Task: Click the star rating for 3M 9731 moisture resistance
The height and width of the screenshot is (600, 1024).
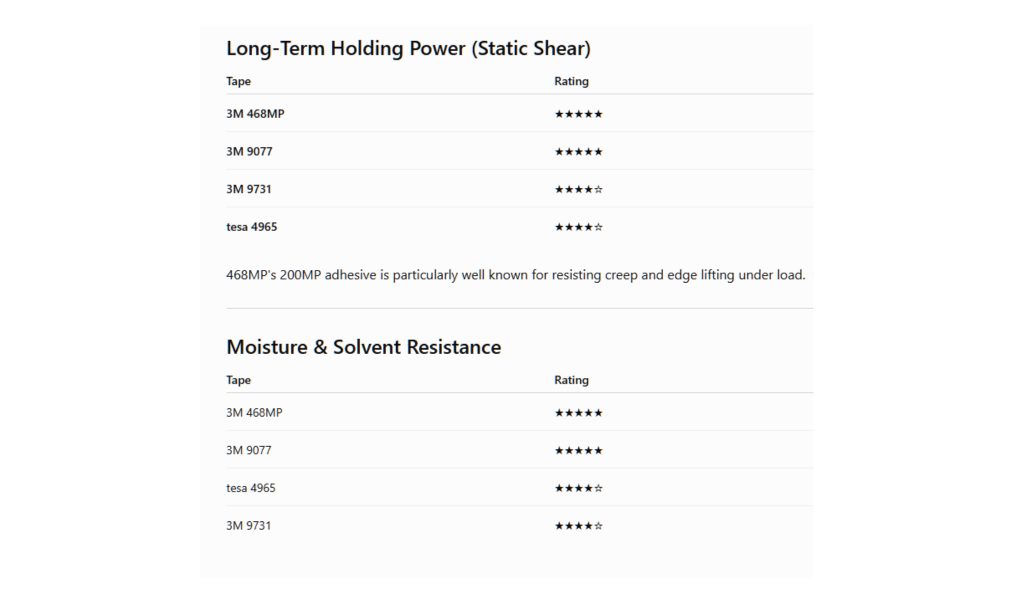Action: coord(579,526)
